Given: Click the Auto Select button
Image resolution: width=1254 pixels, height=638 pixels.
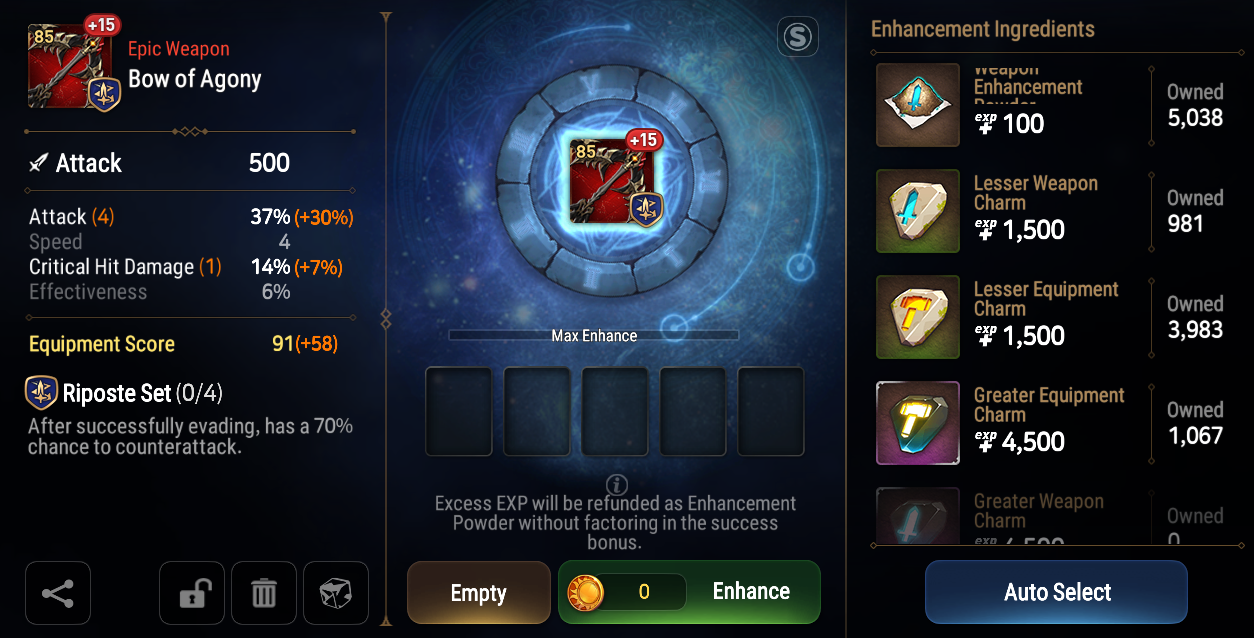Looking at the screenshot, I should point(1056,592).
